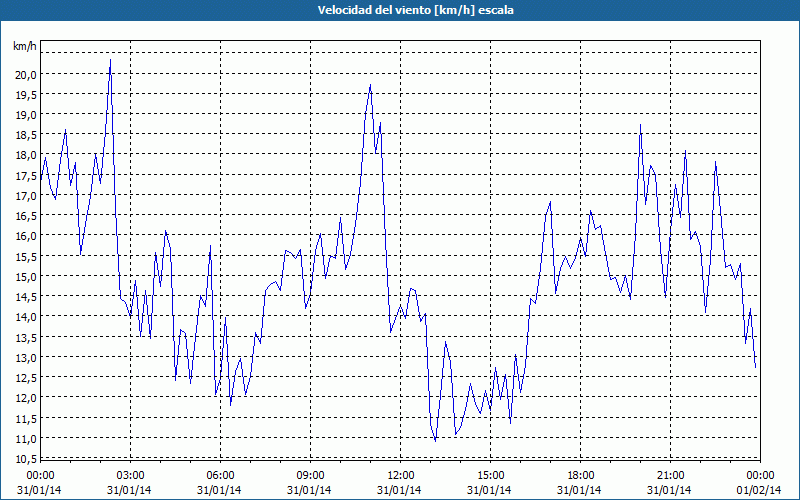Click the 31/01/14 date beneath the first 00:00
The image size is (800, 500).
[x=39, y=490]
